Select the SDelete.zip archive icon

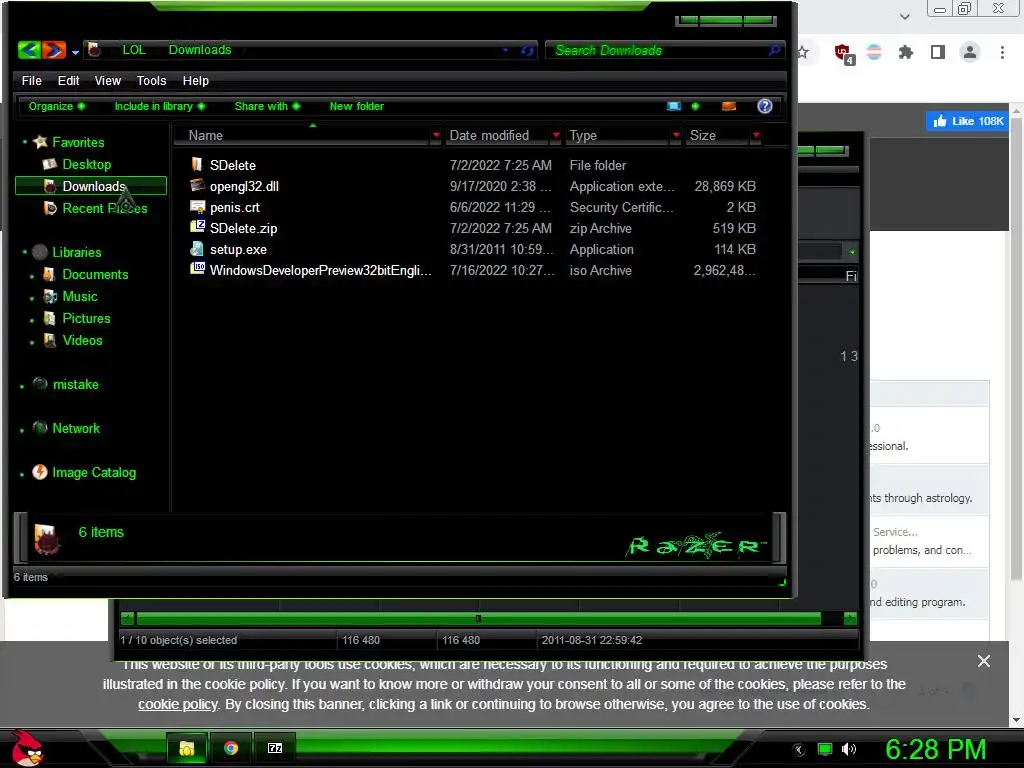(x=197, y=227)
